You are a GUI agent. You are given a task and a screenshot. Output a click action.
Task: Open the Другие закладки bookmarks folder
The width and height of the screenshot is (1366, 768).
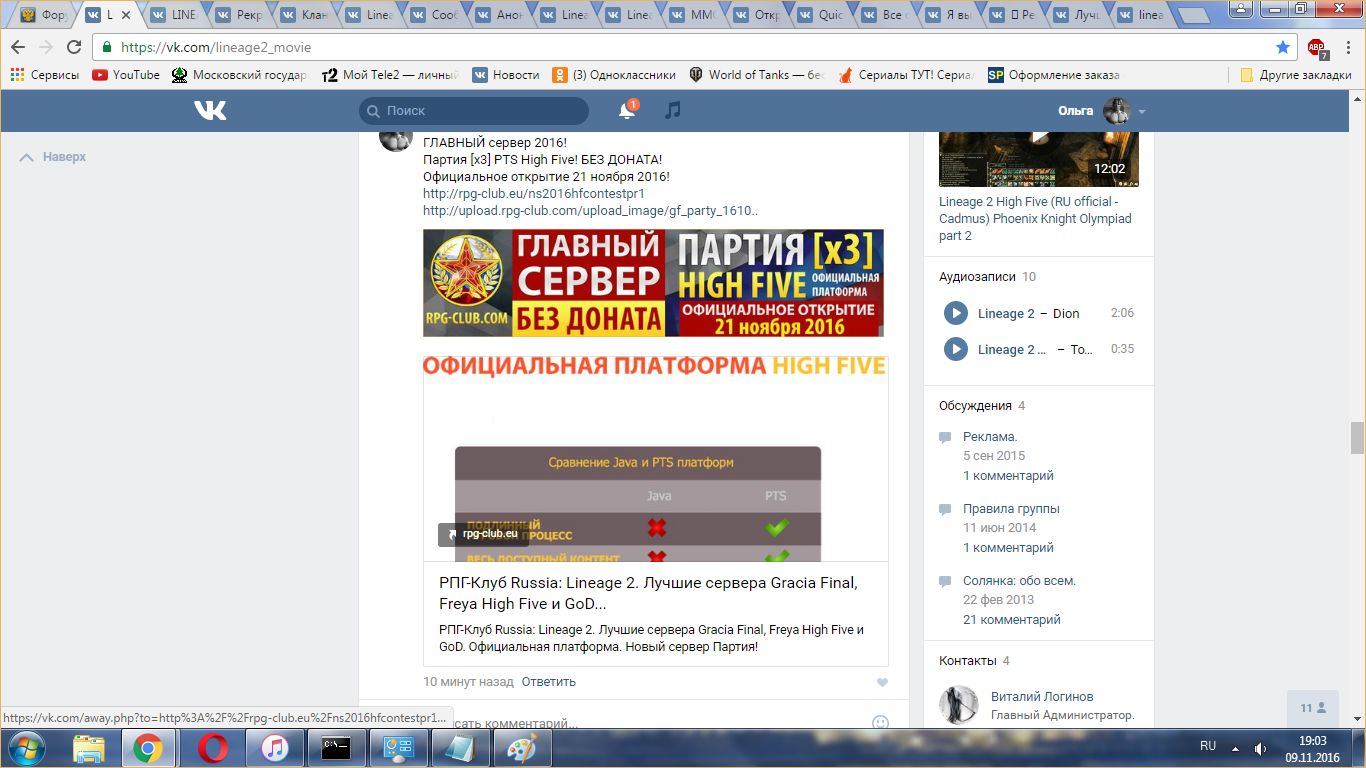pyautogui.click(x=1296, y=75)
